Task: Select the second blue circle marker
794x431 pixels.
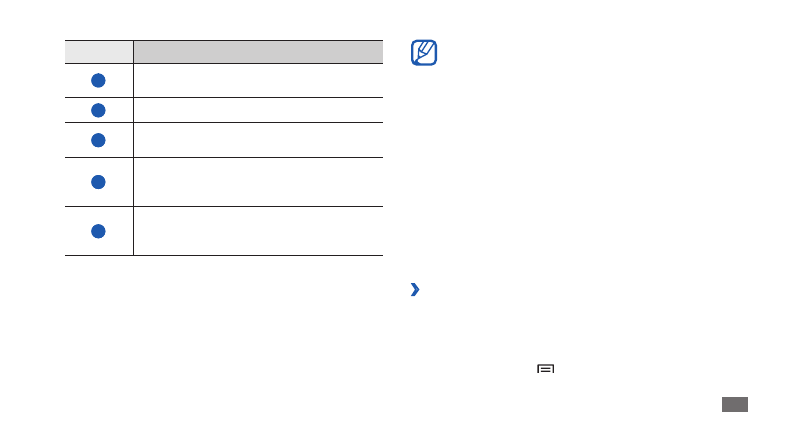Action: [98, 110]
